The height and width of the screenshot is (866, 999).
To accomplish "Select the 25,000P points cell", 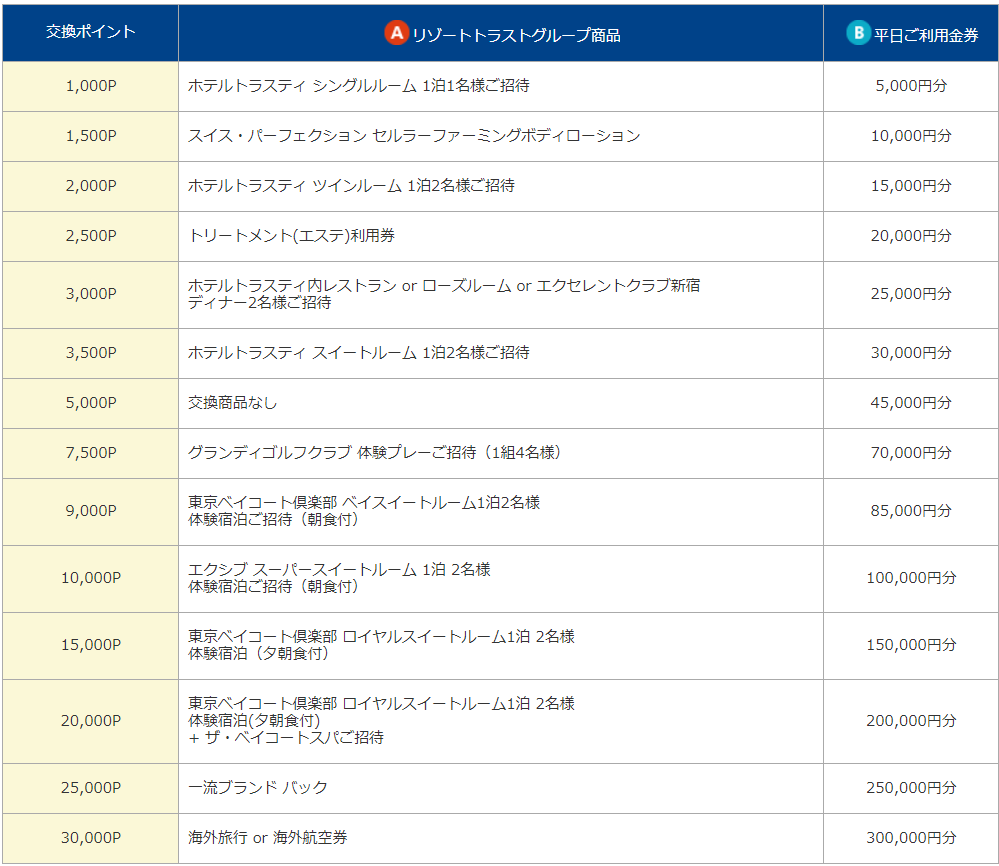I will tap(90, 788).
